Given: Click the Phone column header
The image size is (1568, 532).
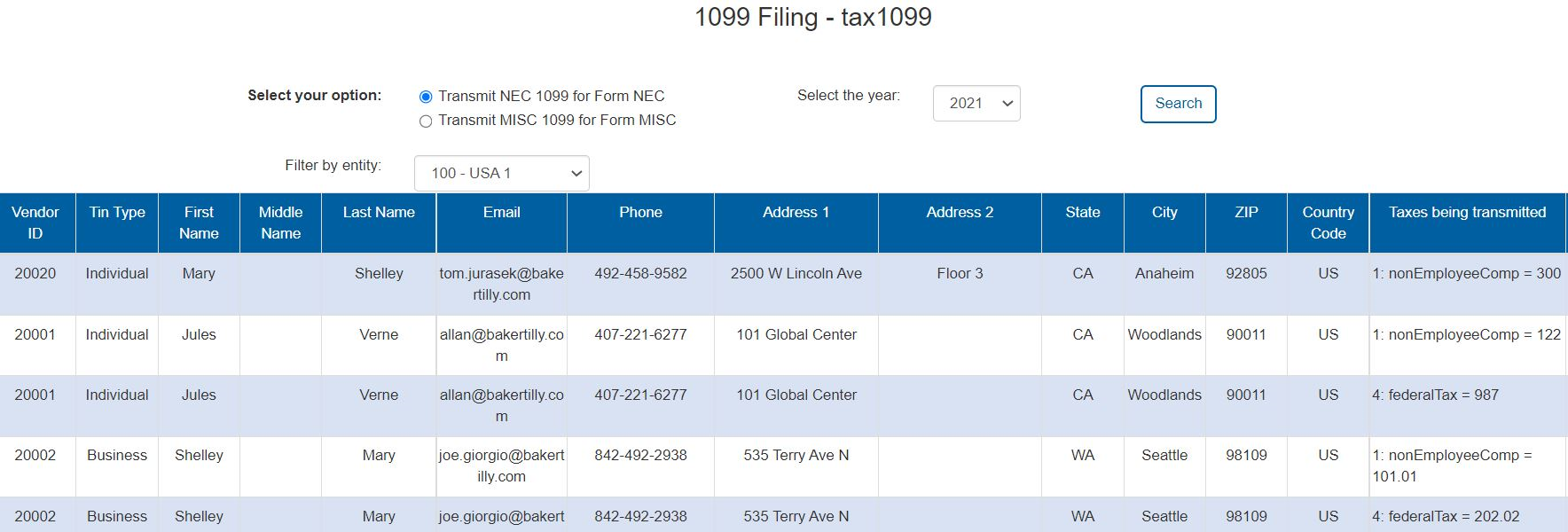Looking at the screenshot, I should (x=640, y=213).
